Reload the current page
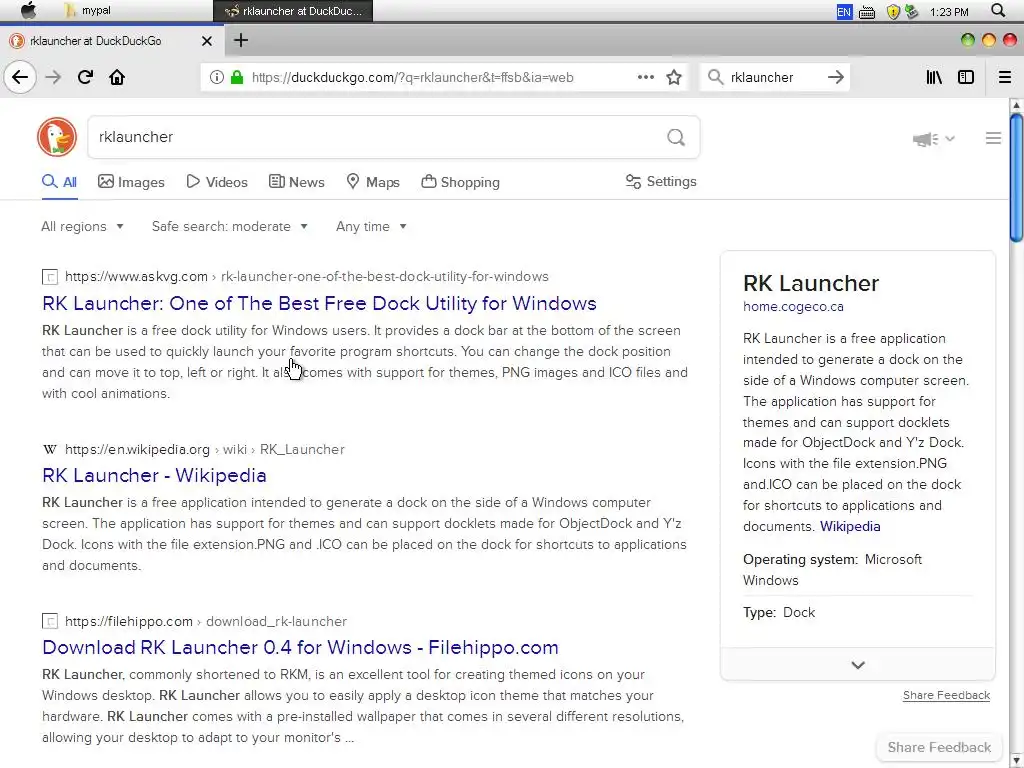Viewport: 1024px width, 768px height. coord(85,77)
